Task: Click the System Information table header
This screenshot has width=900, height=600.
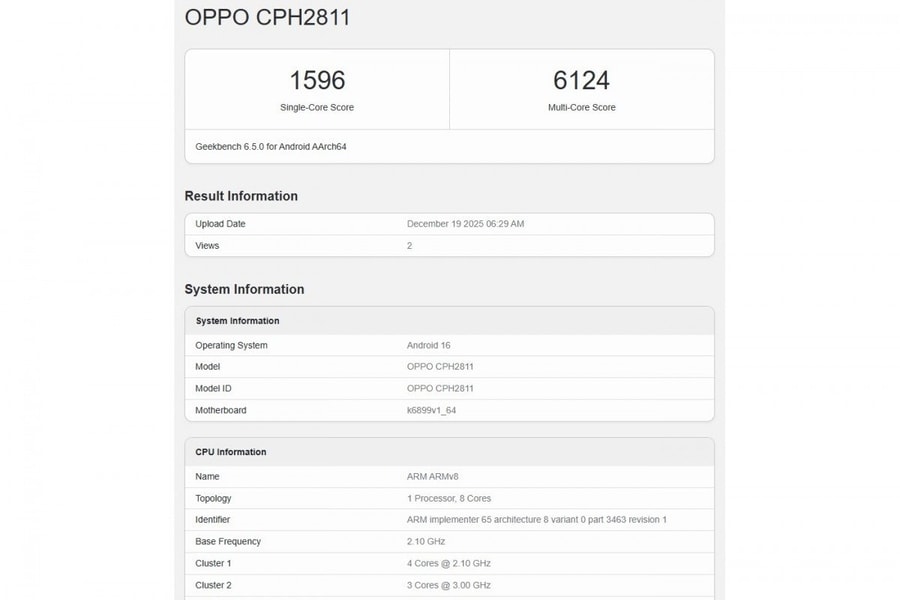Action: (x=238, y=321)
